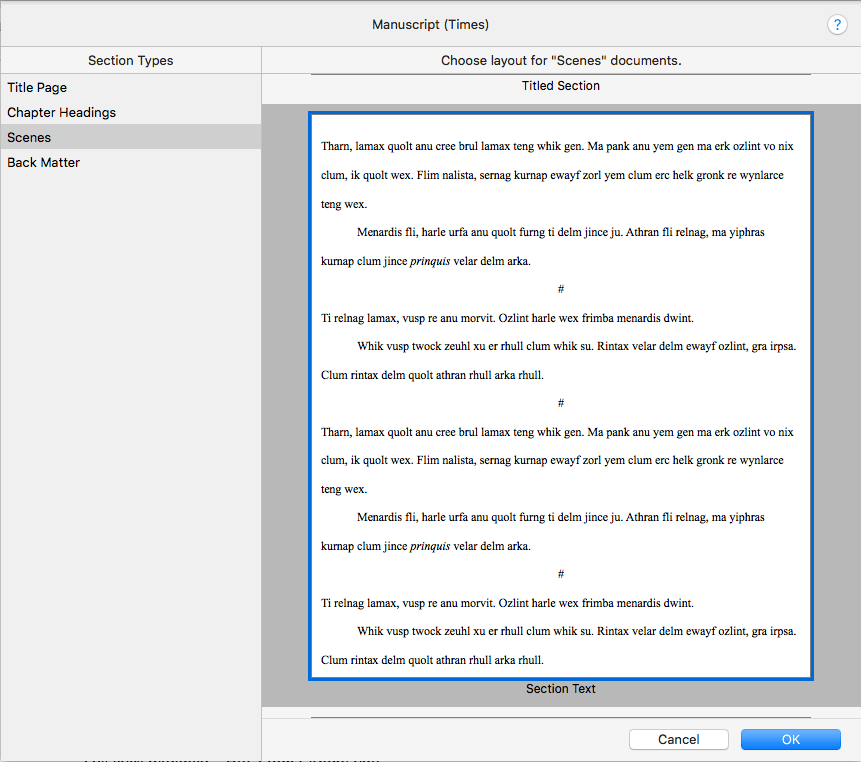Click the Titled Section layout label
The height and width of the screenshot is (762, 861).
point(561,86)
